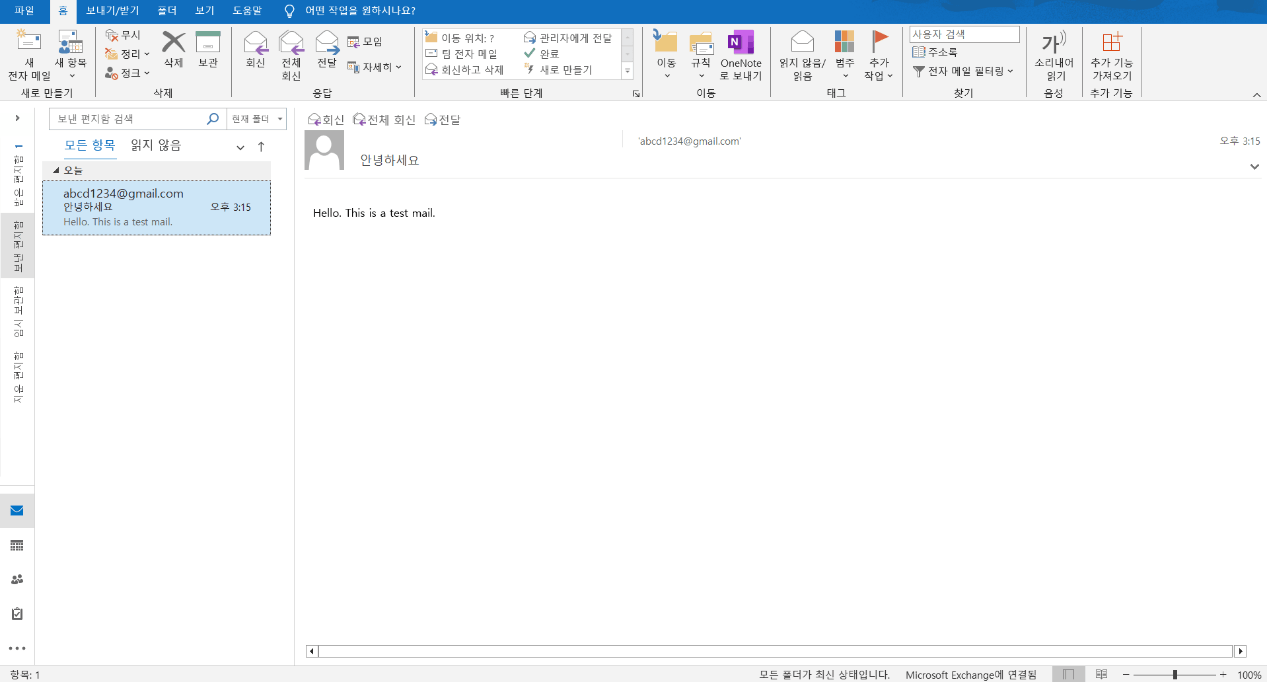Switch to the 폴더 tab
Viewport: 1267px width, 682px height.
click(x=167, y=10)
